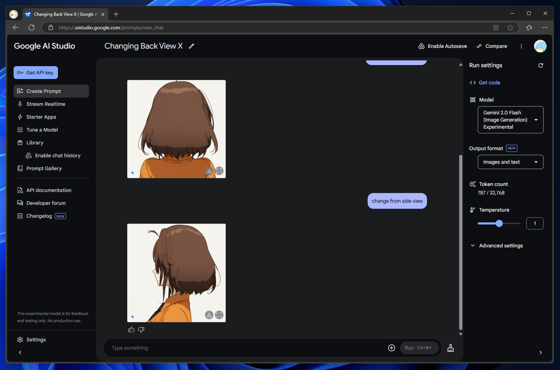Click the Temperature value field
This screenshot has width=560, height=370.
[x=535, y=223]
